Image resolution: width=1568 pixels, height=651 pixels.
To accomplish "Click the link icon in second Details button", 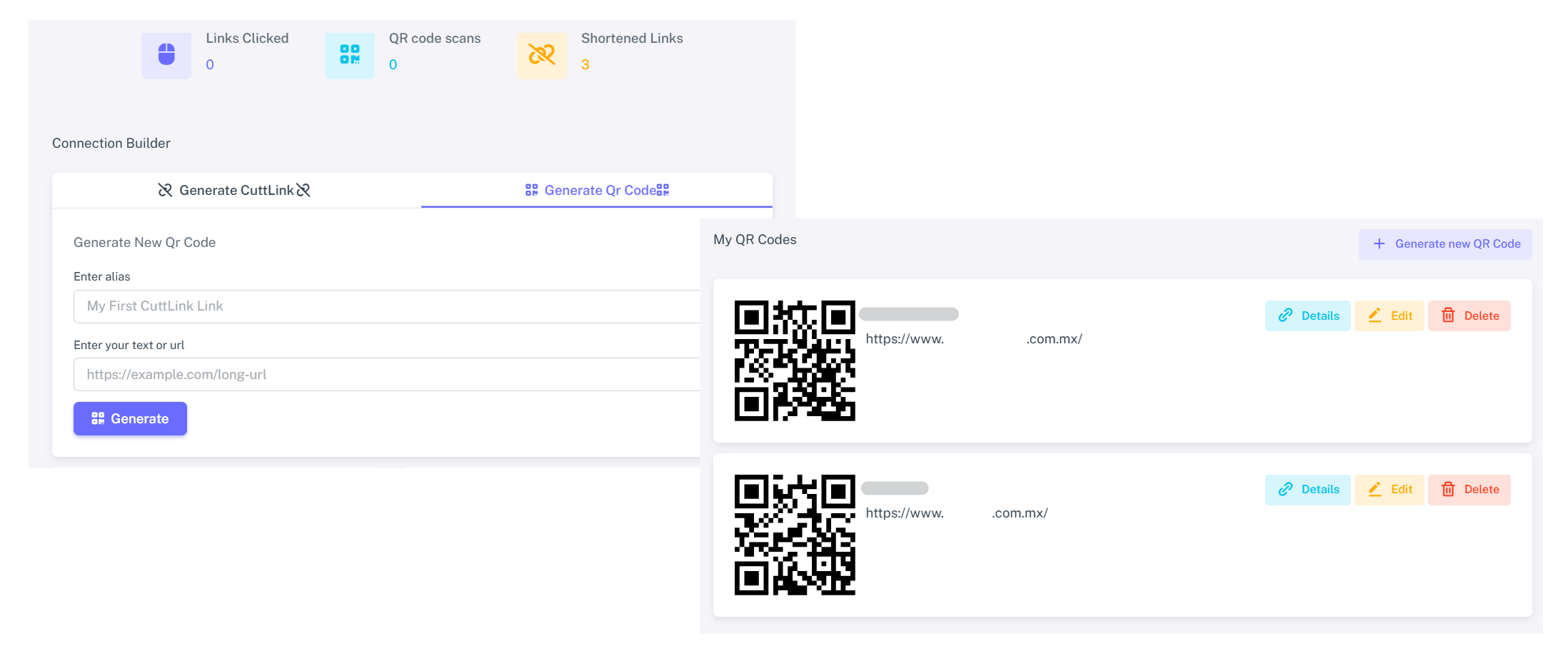I will (1285, 490).
